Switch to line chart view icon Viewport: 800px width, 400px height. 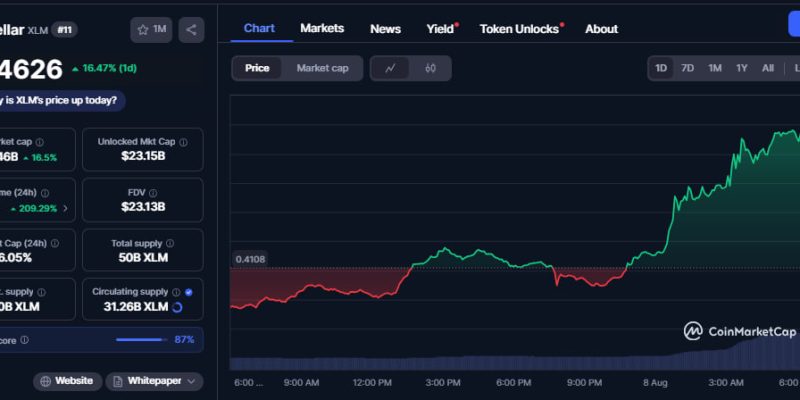[x=390, y=68]
